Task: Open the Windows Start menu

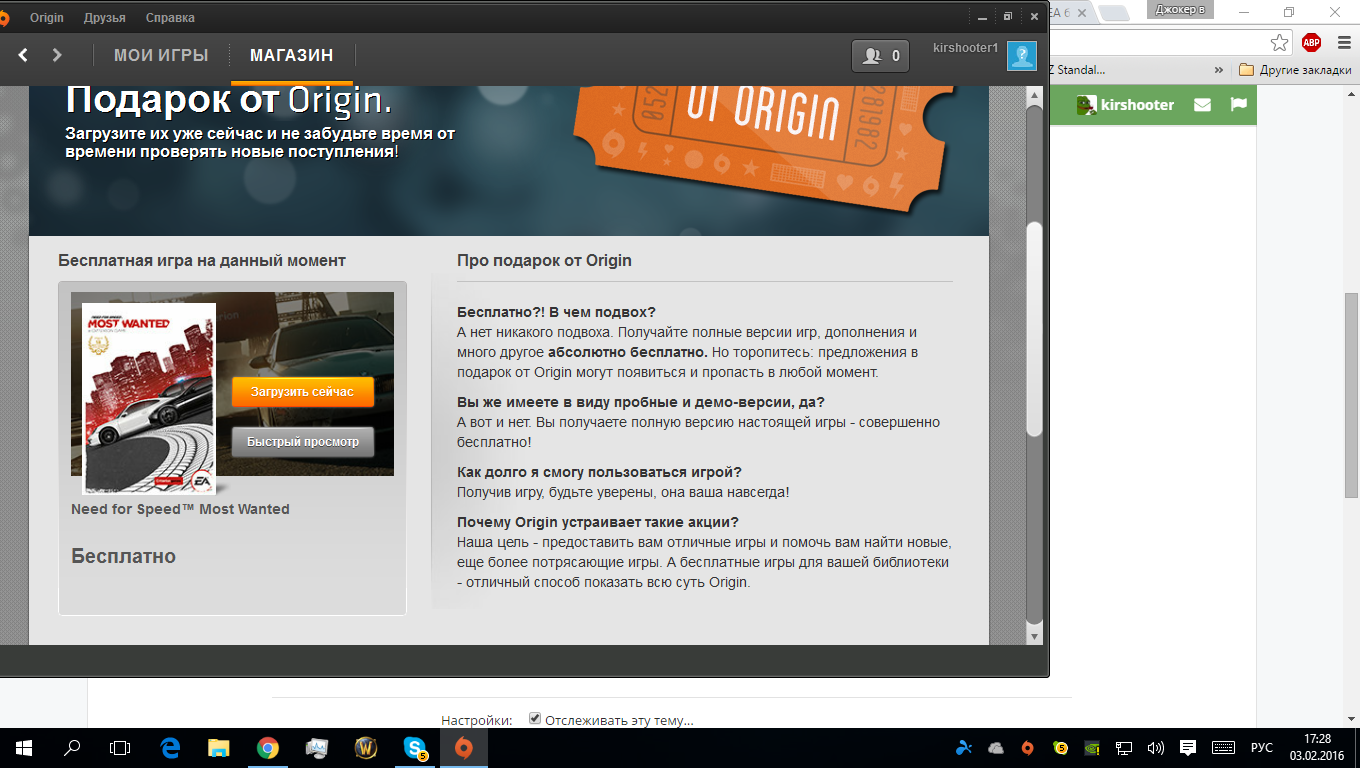Action: (x=24, y=747)
